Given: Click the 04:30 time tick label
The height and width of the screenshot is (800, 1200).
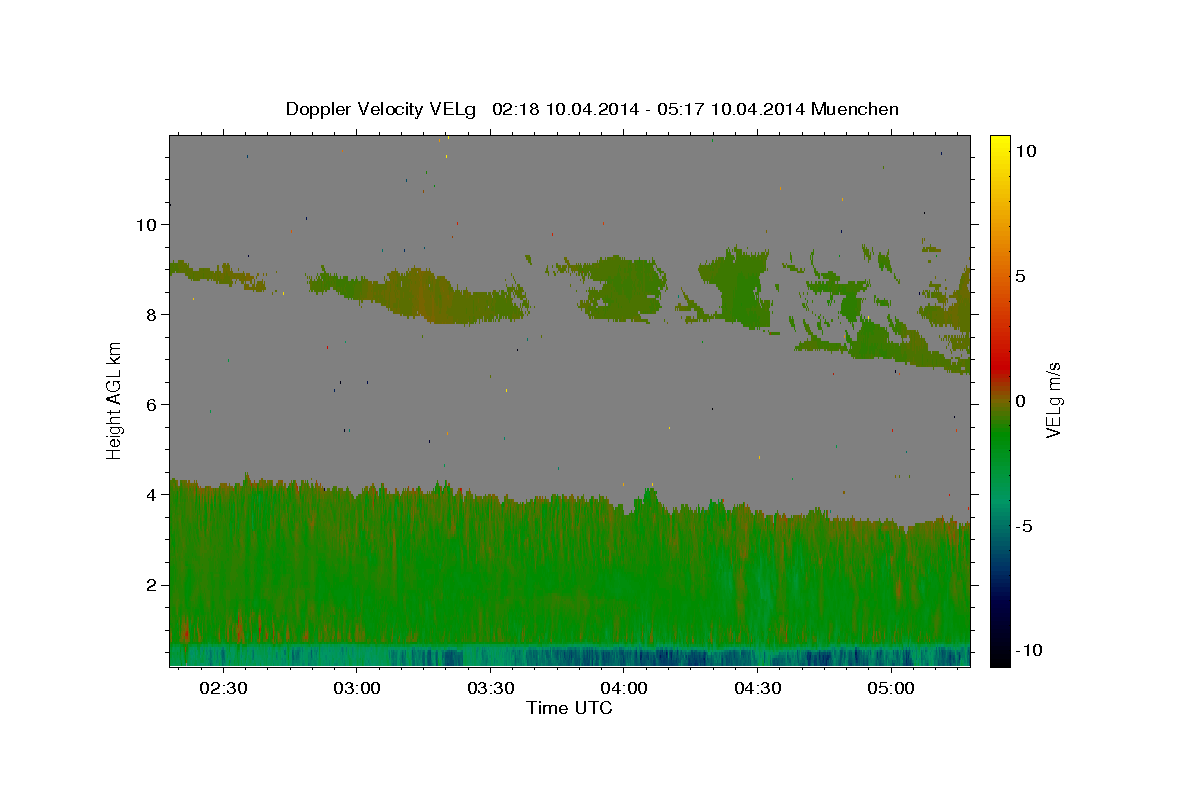Looking at the screenshot, I should pos(757,689).
